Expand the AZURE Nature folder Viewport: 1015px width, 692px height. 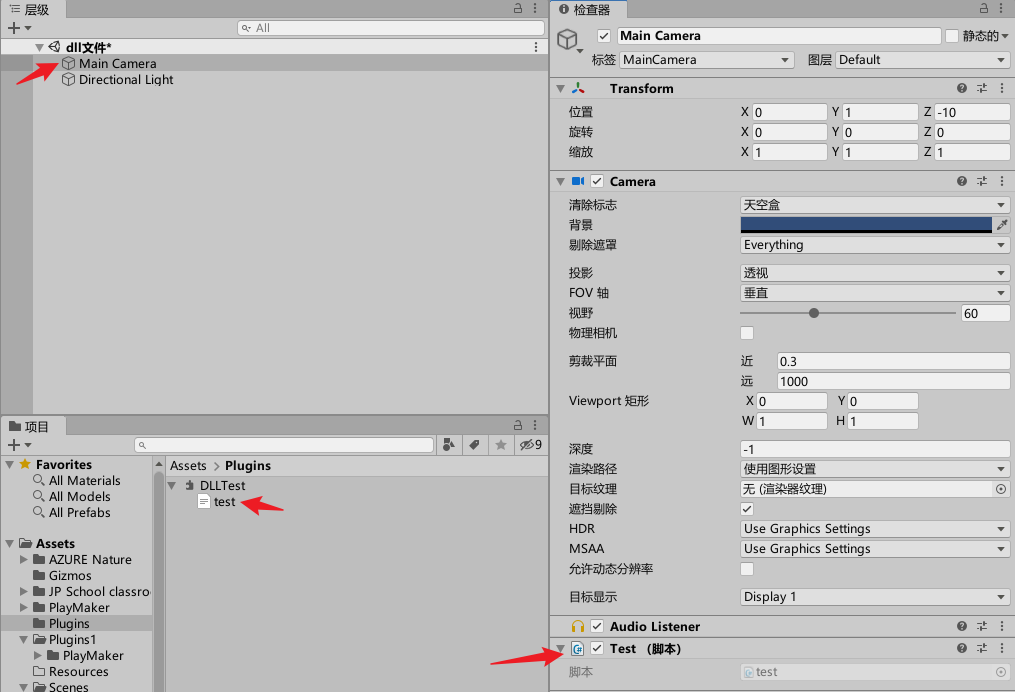click(x=24, y=559)
